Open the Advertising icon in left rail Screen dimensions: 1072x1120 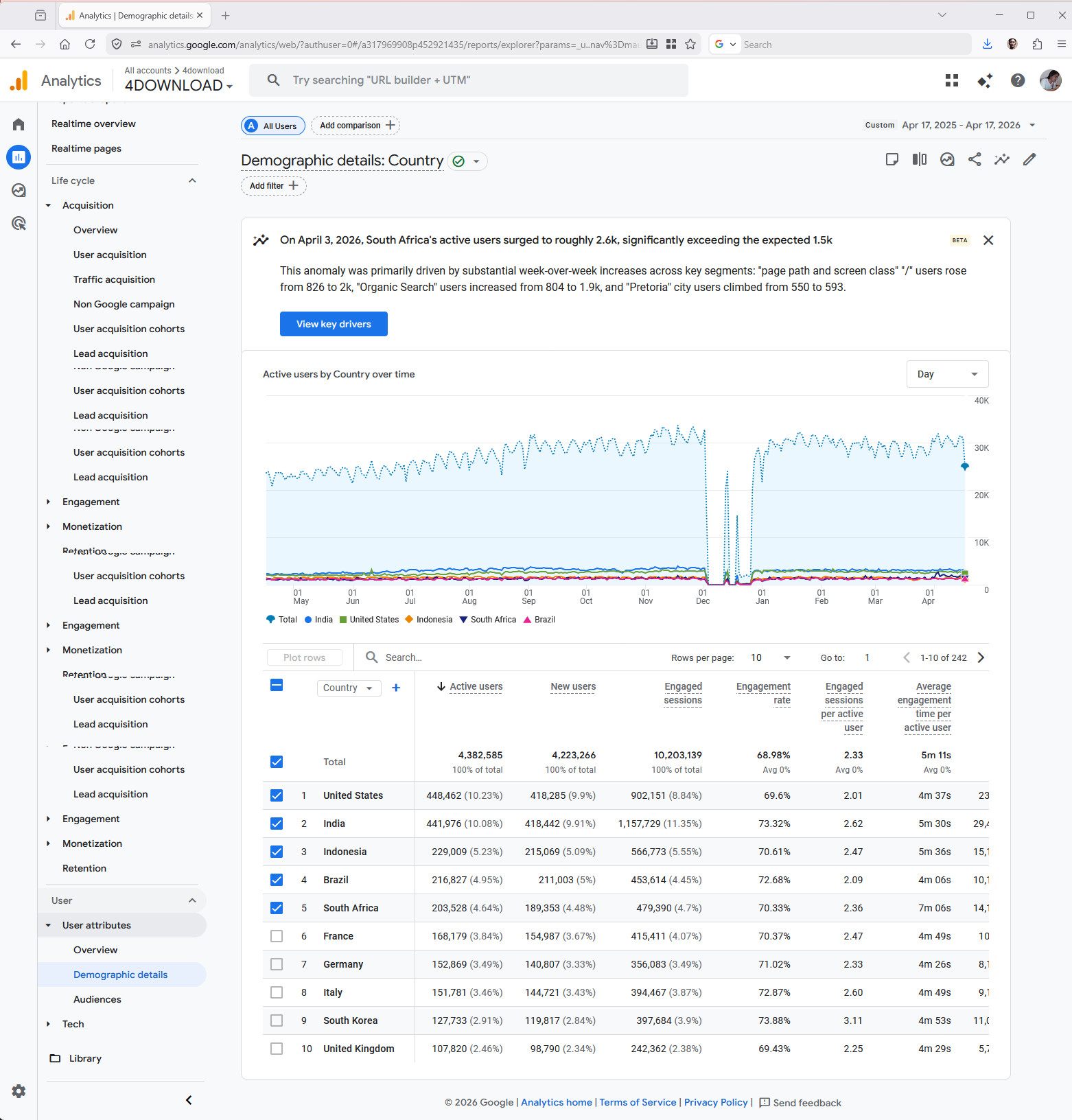click(19, 223)
